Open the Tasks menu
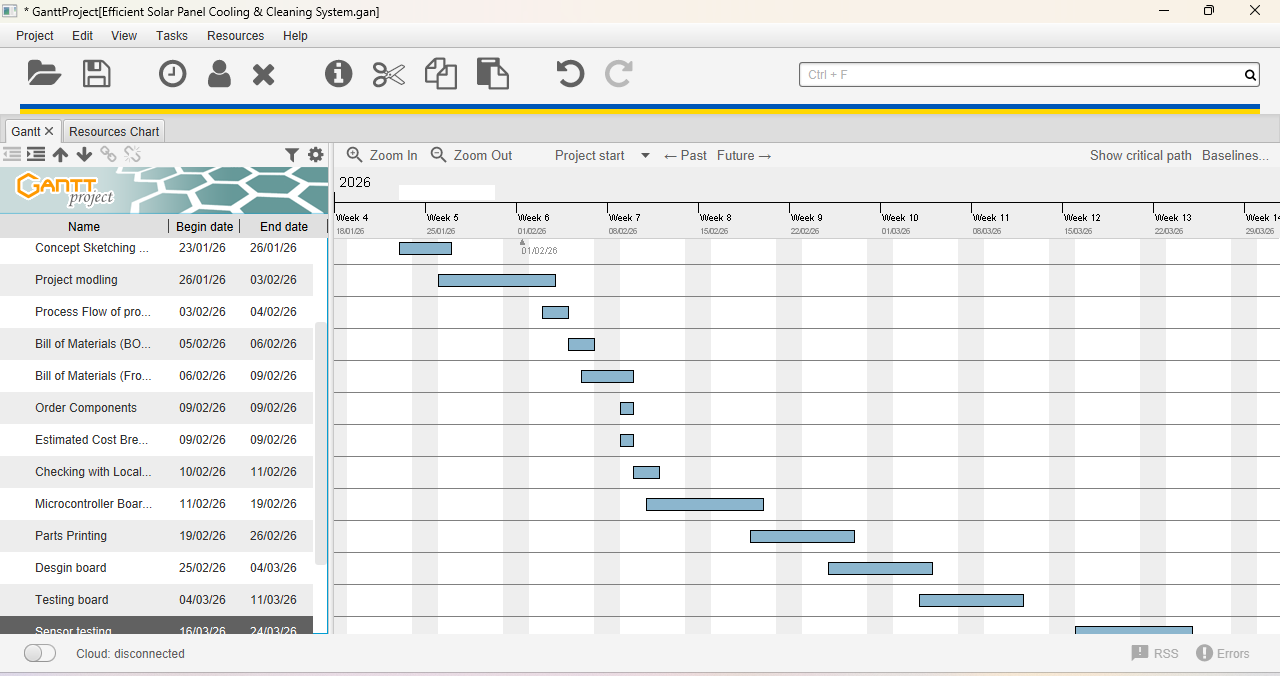The width and height of the screenshot is (1280, 676). click(172, 35)
